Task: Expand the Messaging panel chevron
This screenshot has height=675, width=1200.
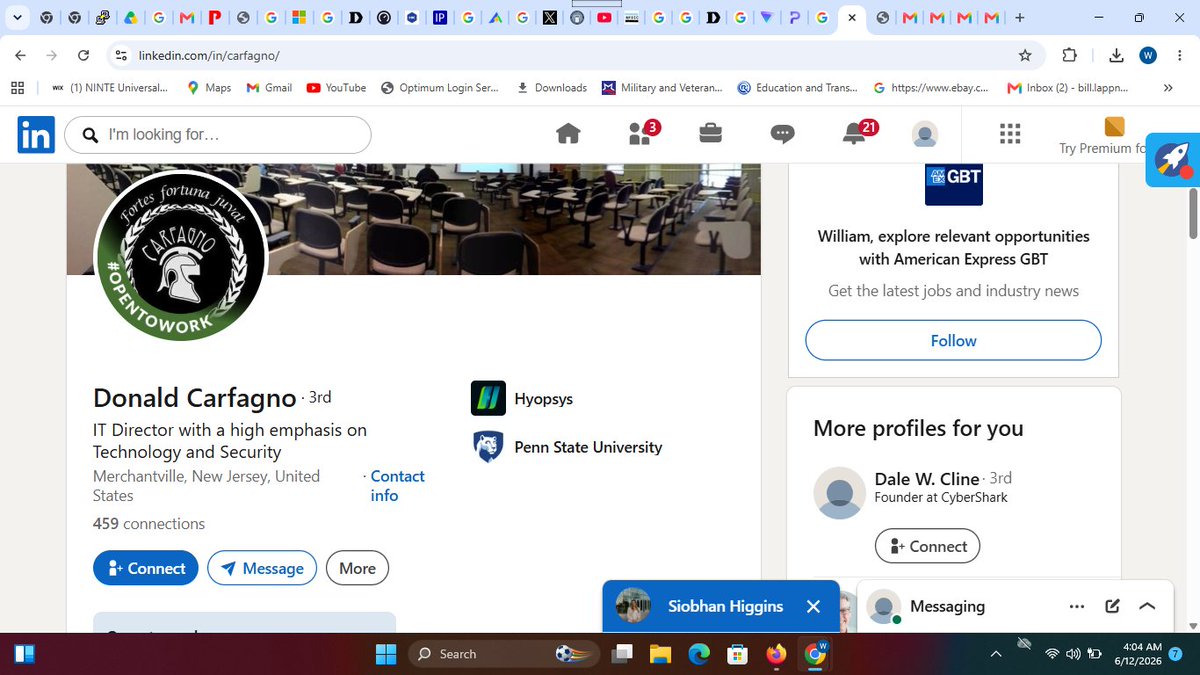Action: [1147, 606]
